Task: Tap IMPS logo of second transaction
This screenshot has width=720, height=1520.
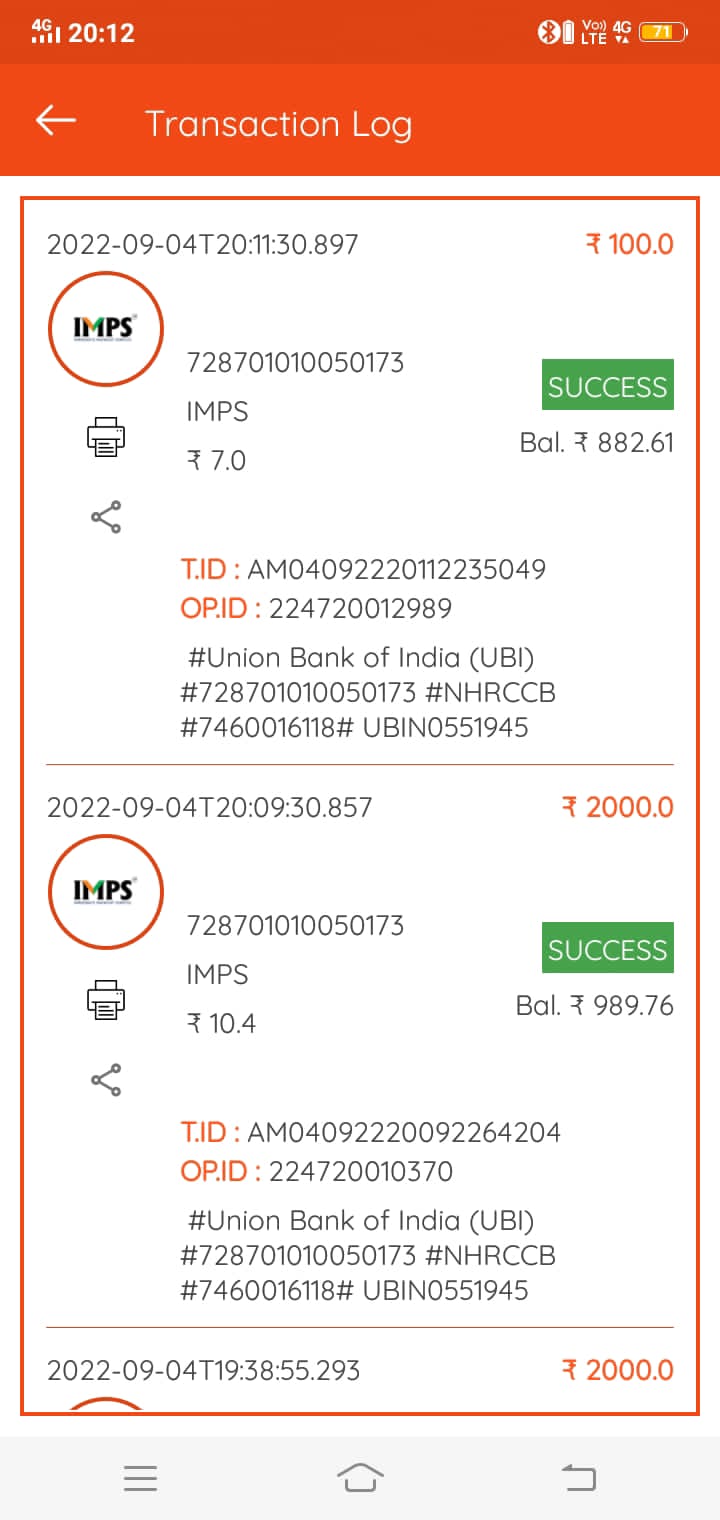Action: coord(105,892)
